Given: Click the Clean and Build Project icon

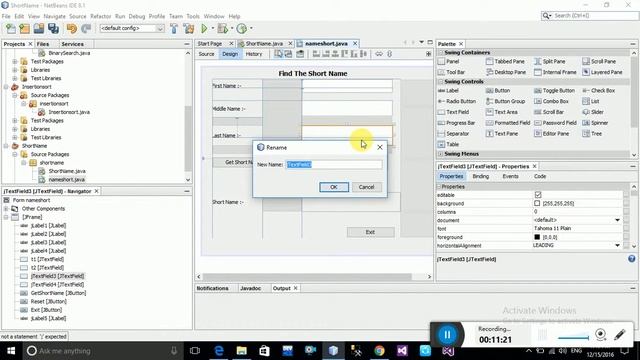Looking at the screenshot, I should tap(189, 29).
